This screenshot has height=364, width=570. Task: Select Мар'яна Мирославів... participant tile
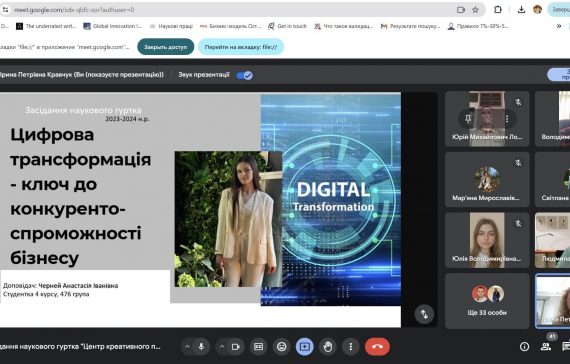point(487,180)
